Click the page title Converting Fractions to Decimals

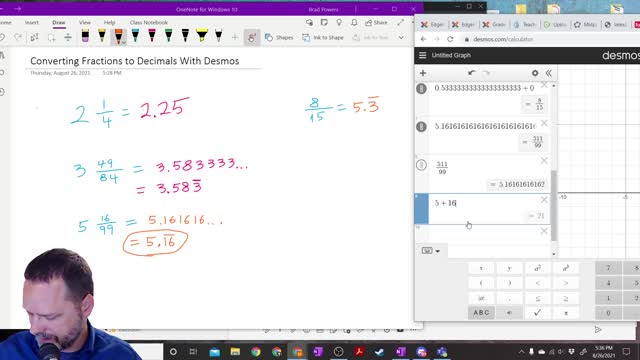tap(135, 61)
